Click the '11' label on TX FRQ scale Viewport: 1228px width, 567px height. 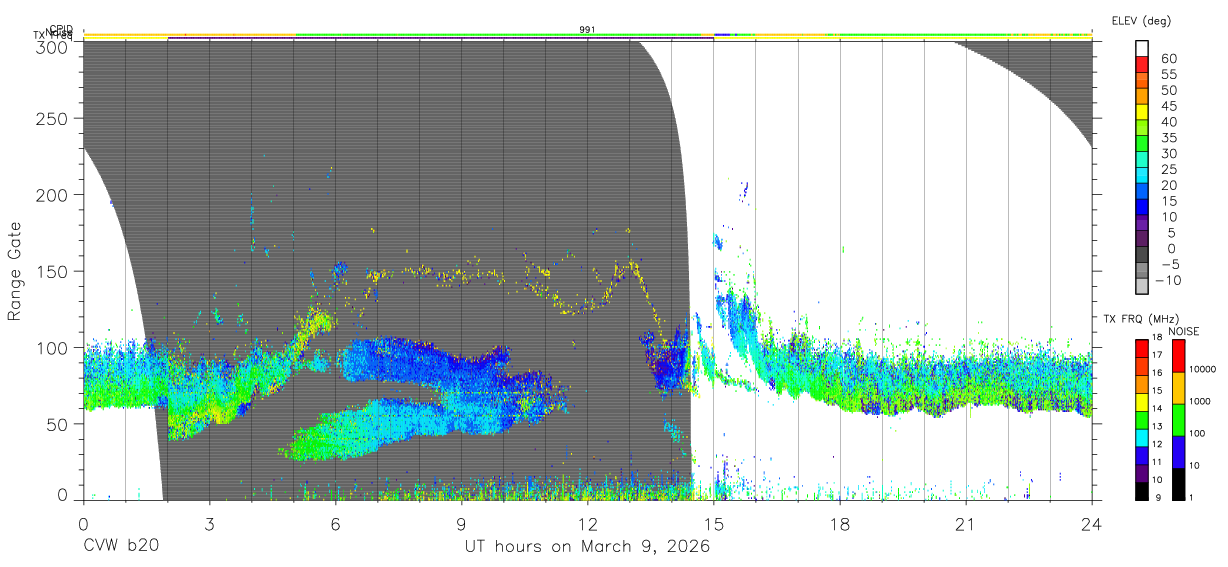[1156, 463]
